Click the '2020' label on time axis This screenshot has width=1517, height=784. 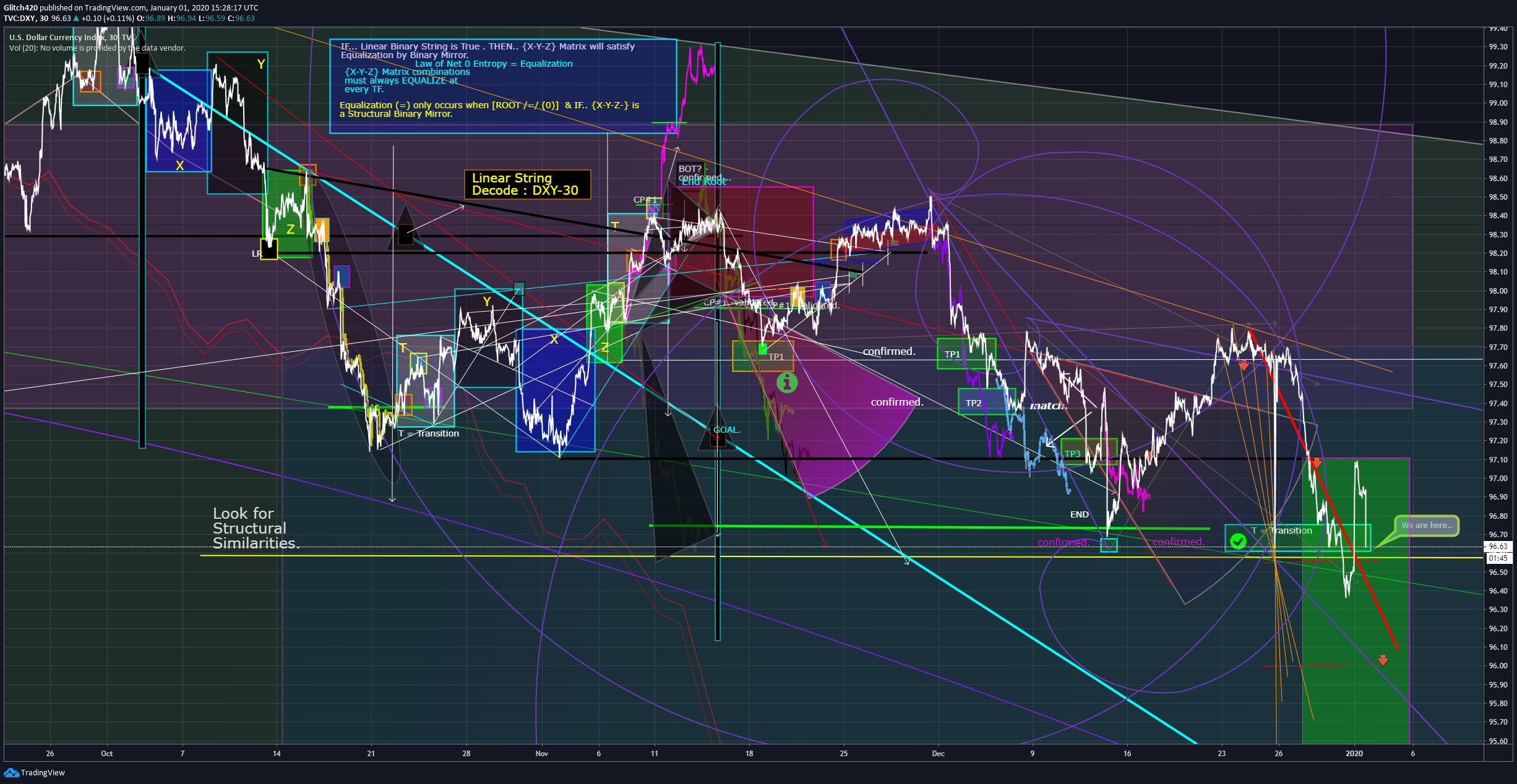tap(1354, 753)
